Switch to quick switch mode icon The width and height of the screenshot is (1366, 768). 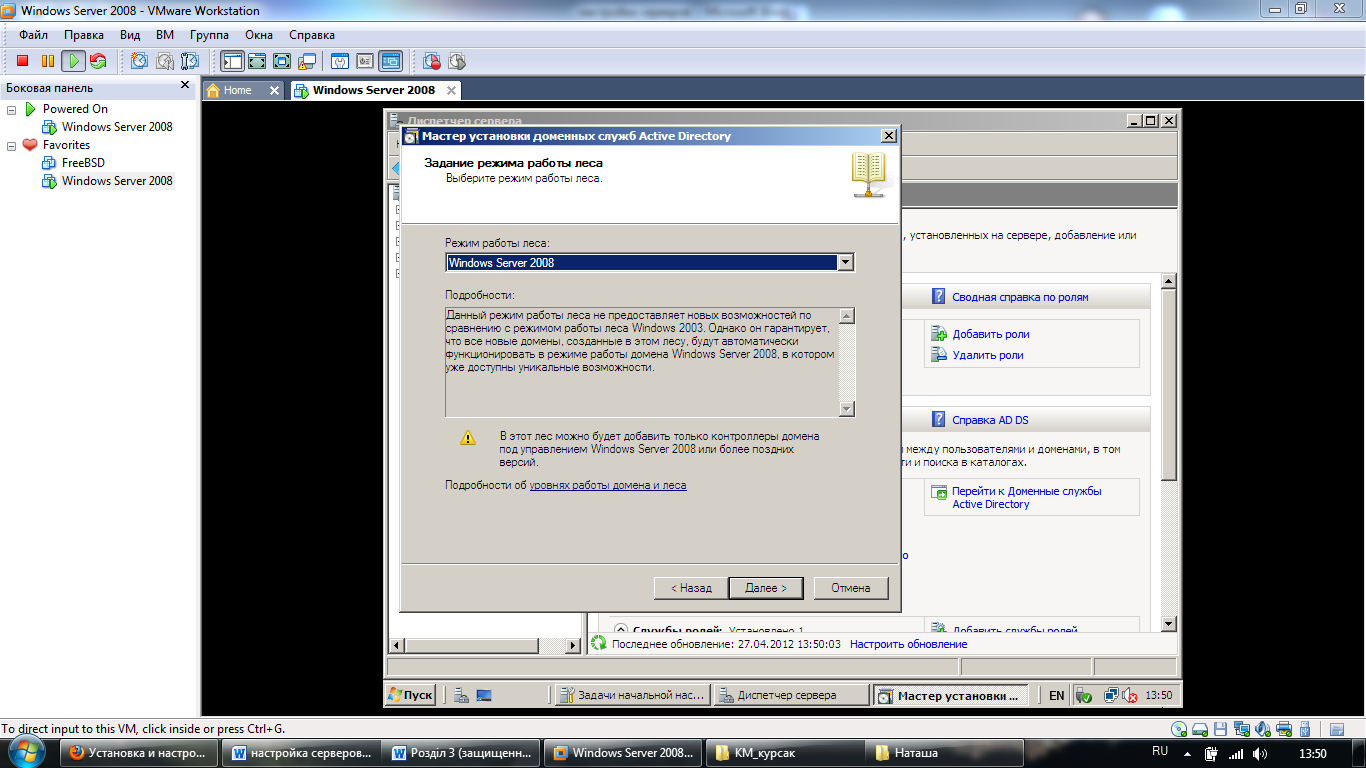257,61
